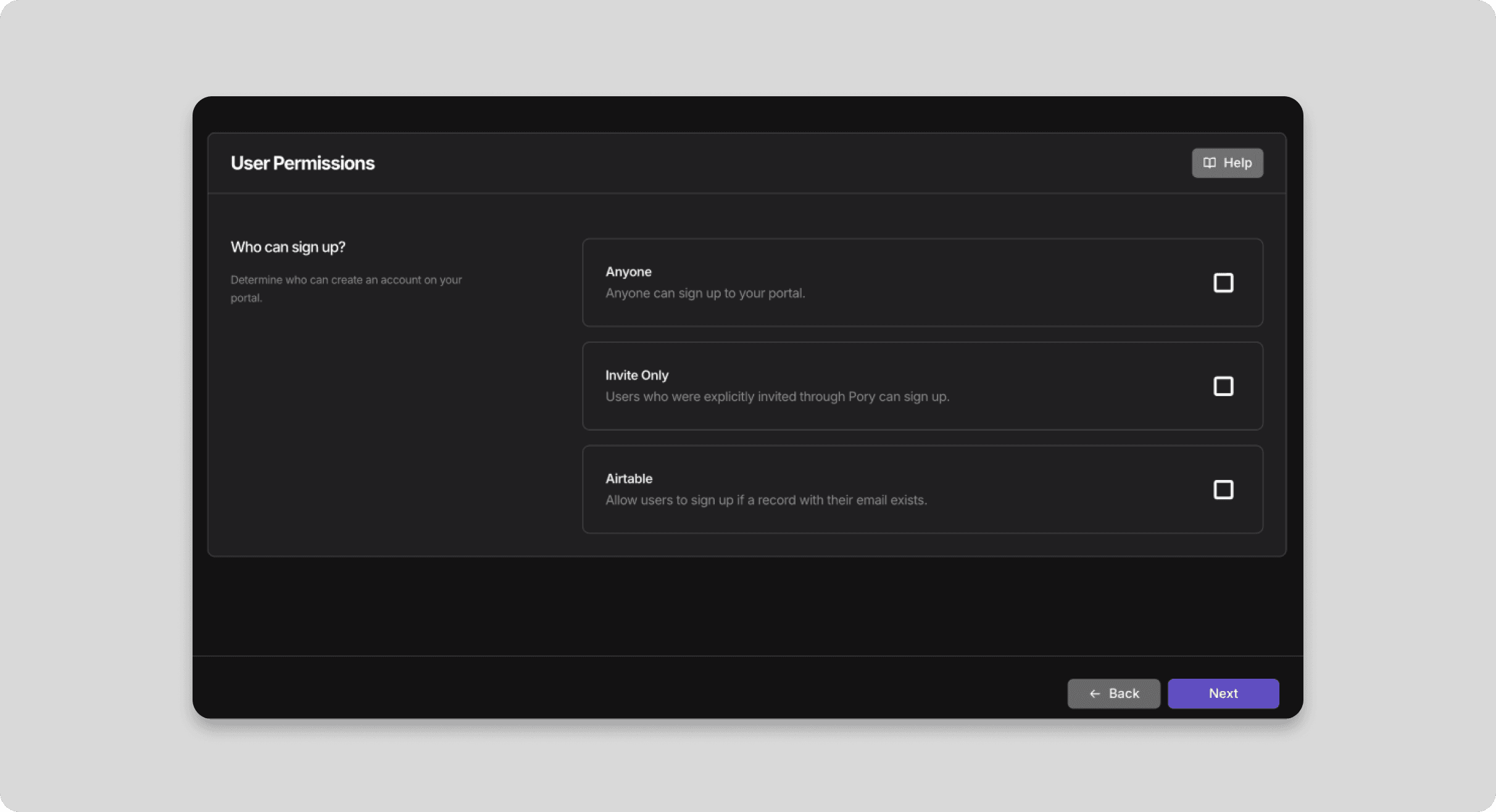Click the word Help in top-right button
This screenshot has height=812, width=1496.
1237,163
